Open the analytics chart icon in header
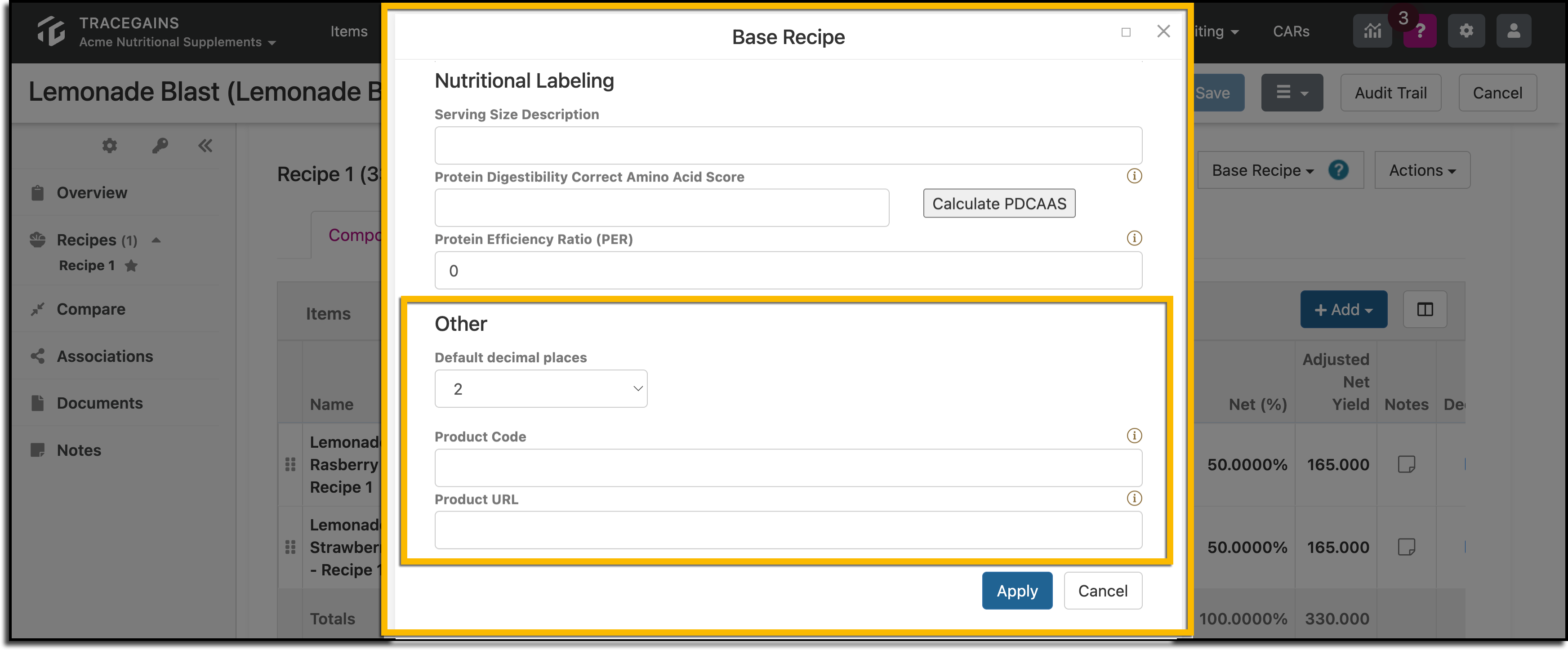Screen dimensions: 1568x650 [1372, 31]
